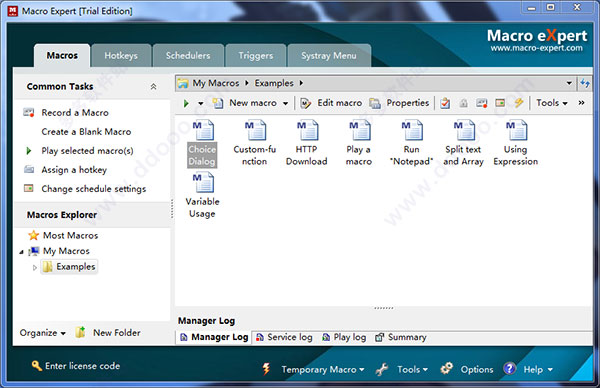Viewport: 600px width, 388px height.
Task: Click the panel splitter handle above Manager Log
Action: 384,308
